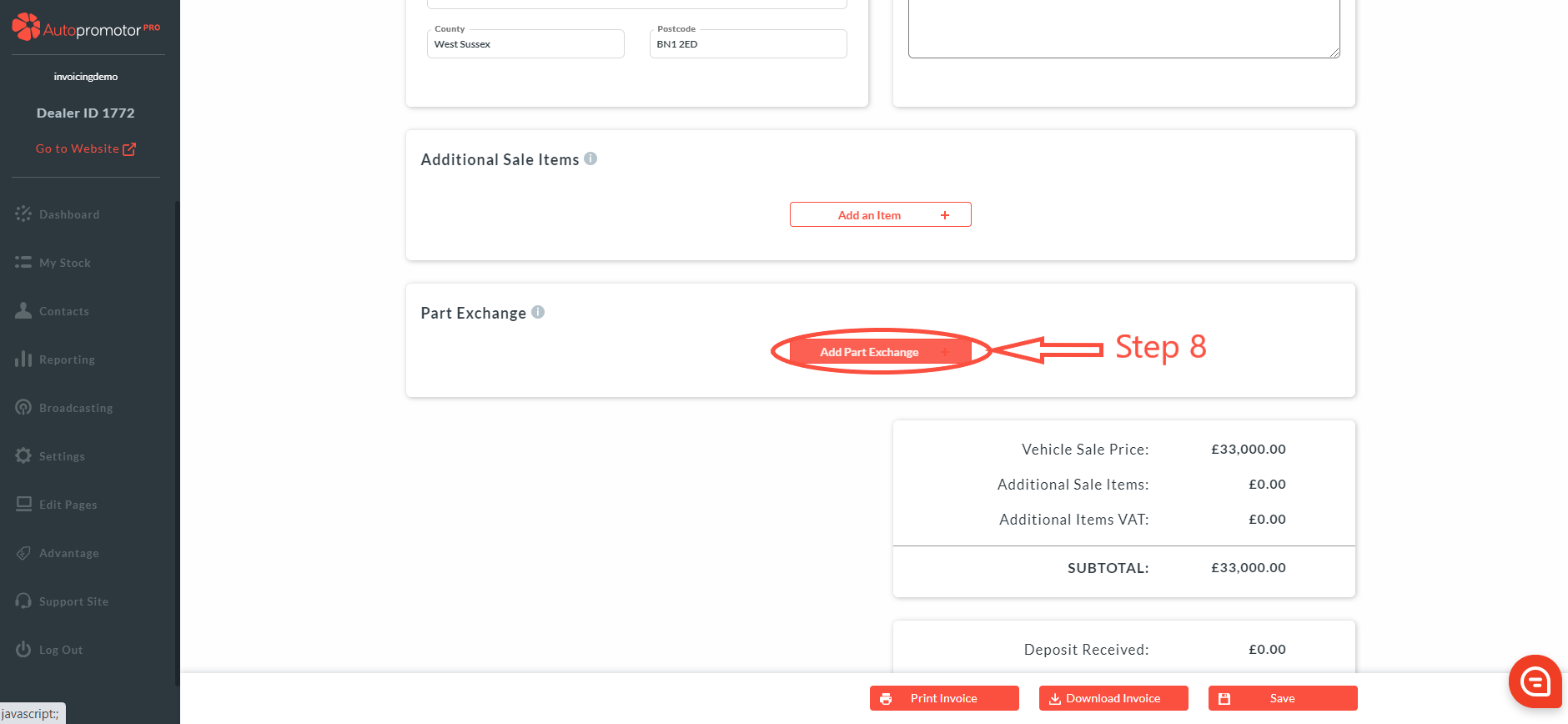
Task: Open the Dashboard sidebar item
Action: click(x=68, y=214)
